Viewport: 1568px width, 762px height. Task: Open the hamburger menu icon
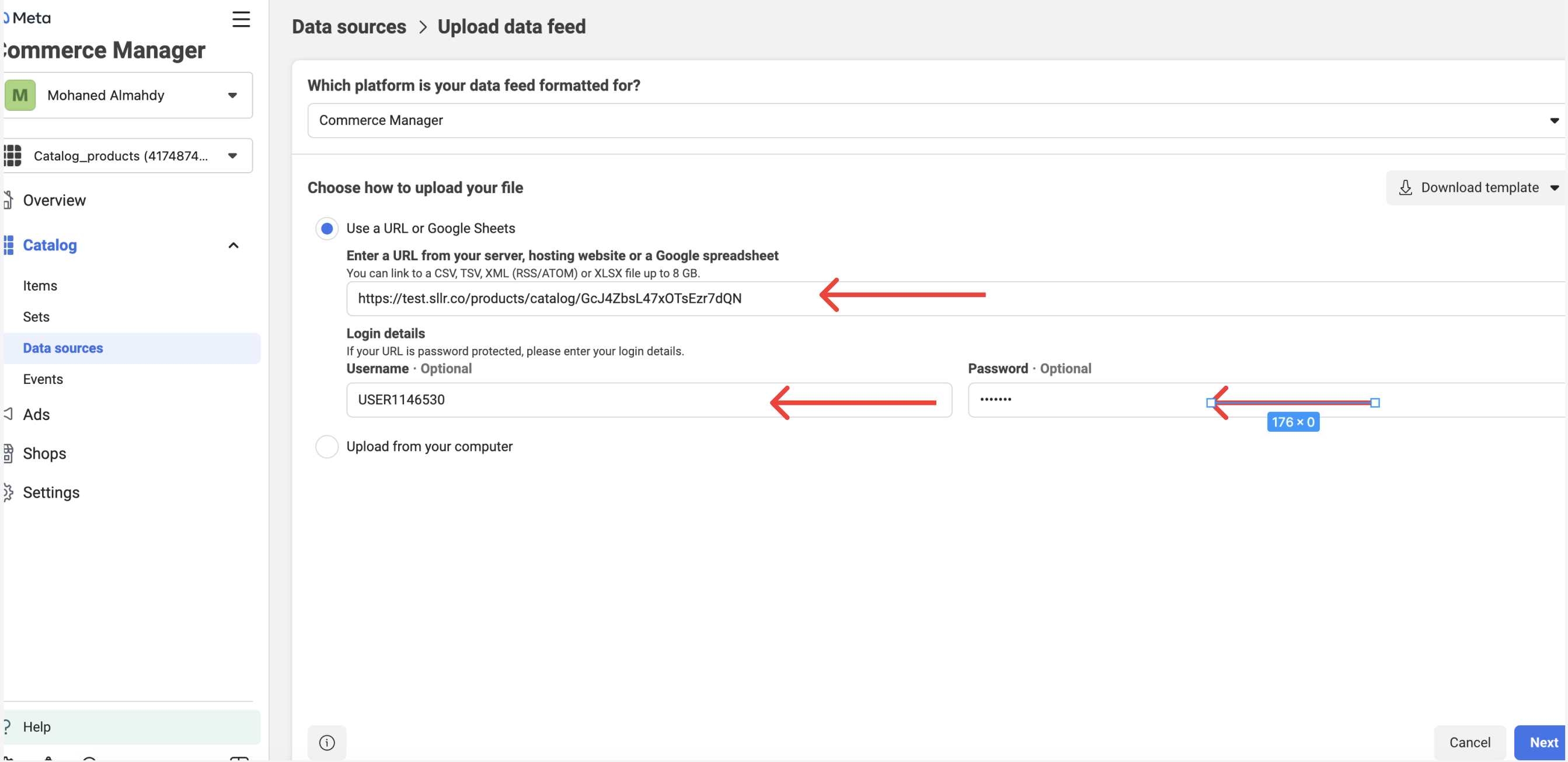coord(241,19)
